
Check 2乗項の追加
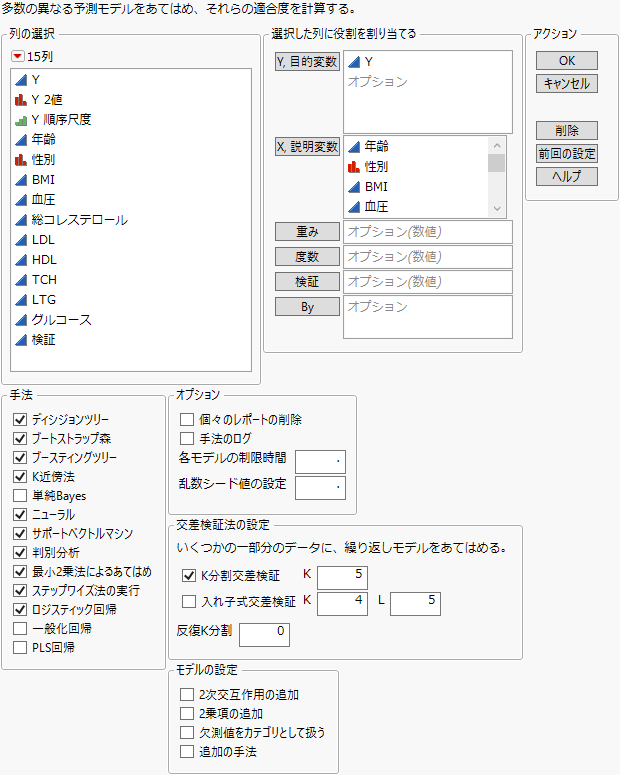tap(187, 714)
